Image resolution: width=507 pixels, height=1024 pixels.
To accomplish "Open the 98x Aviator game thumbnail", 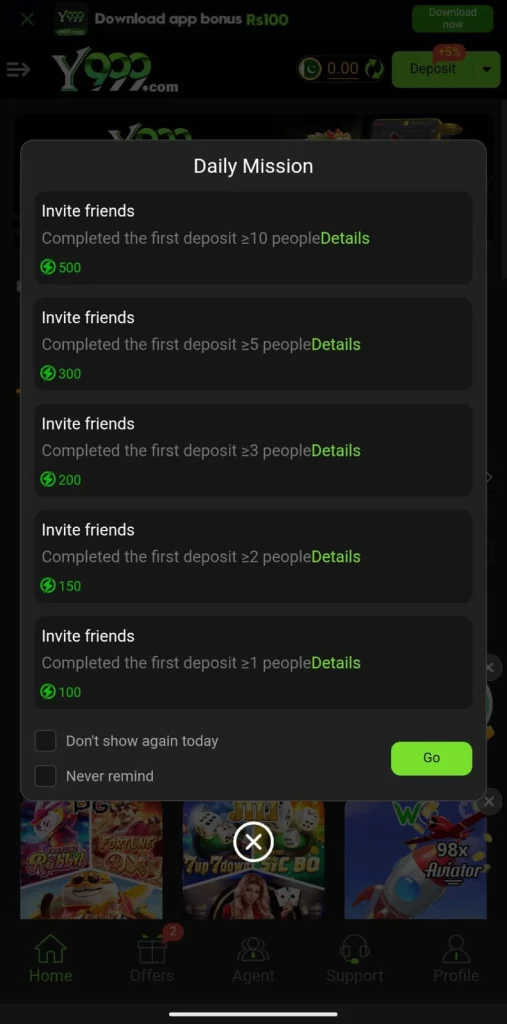I will click(416, 859).
